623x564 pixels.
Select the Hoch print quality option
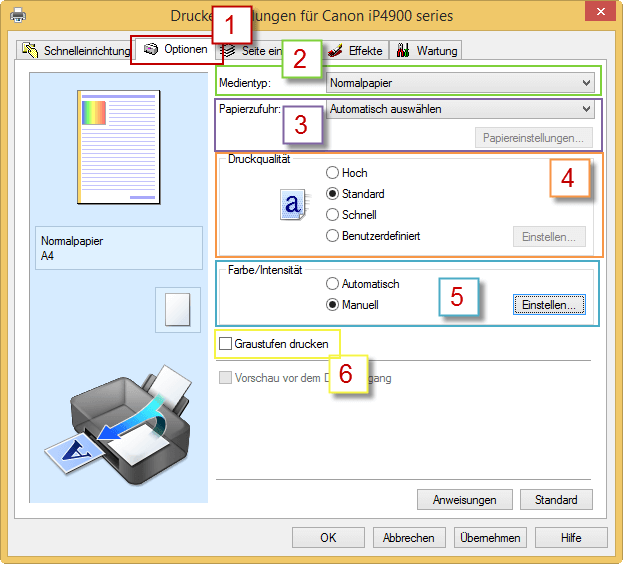click(x=346, y=173)
